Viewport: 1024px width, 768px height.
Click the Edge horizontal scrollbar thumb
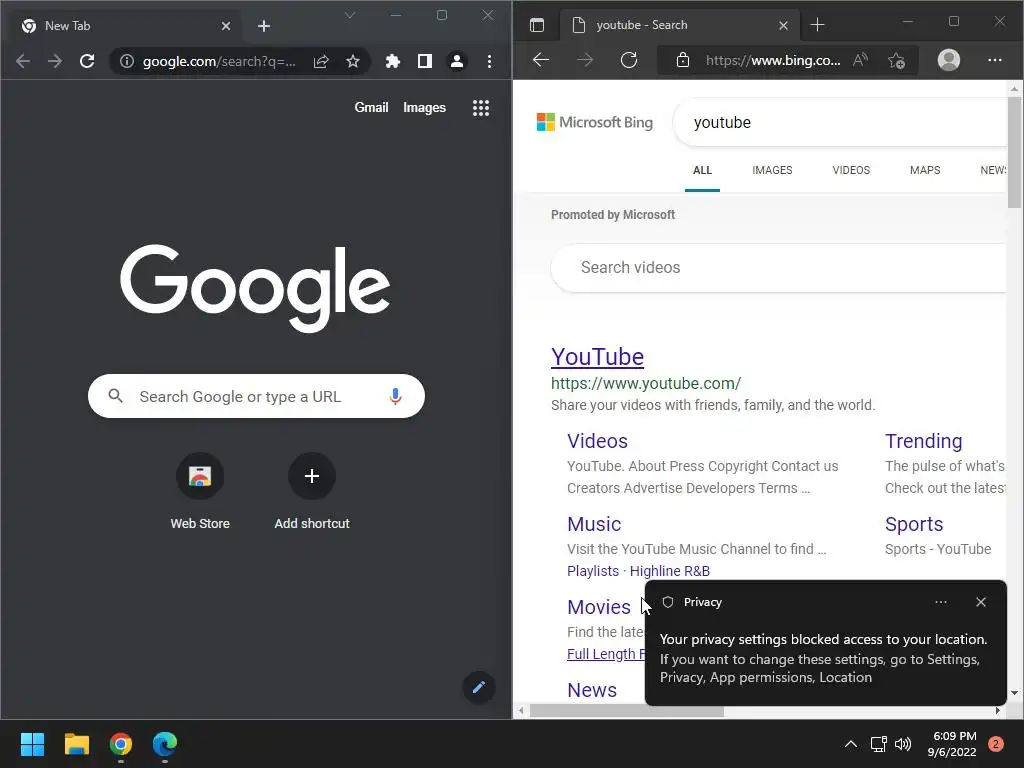627,711
